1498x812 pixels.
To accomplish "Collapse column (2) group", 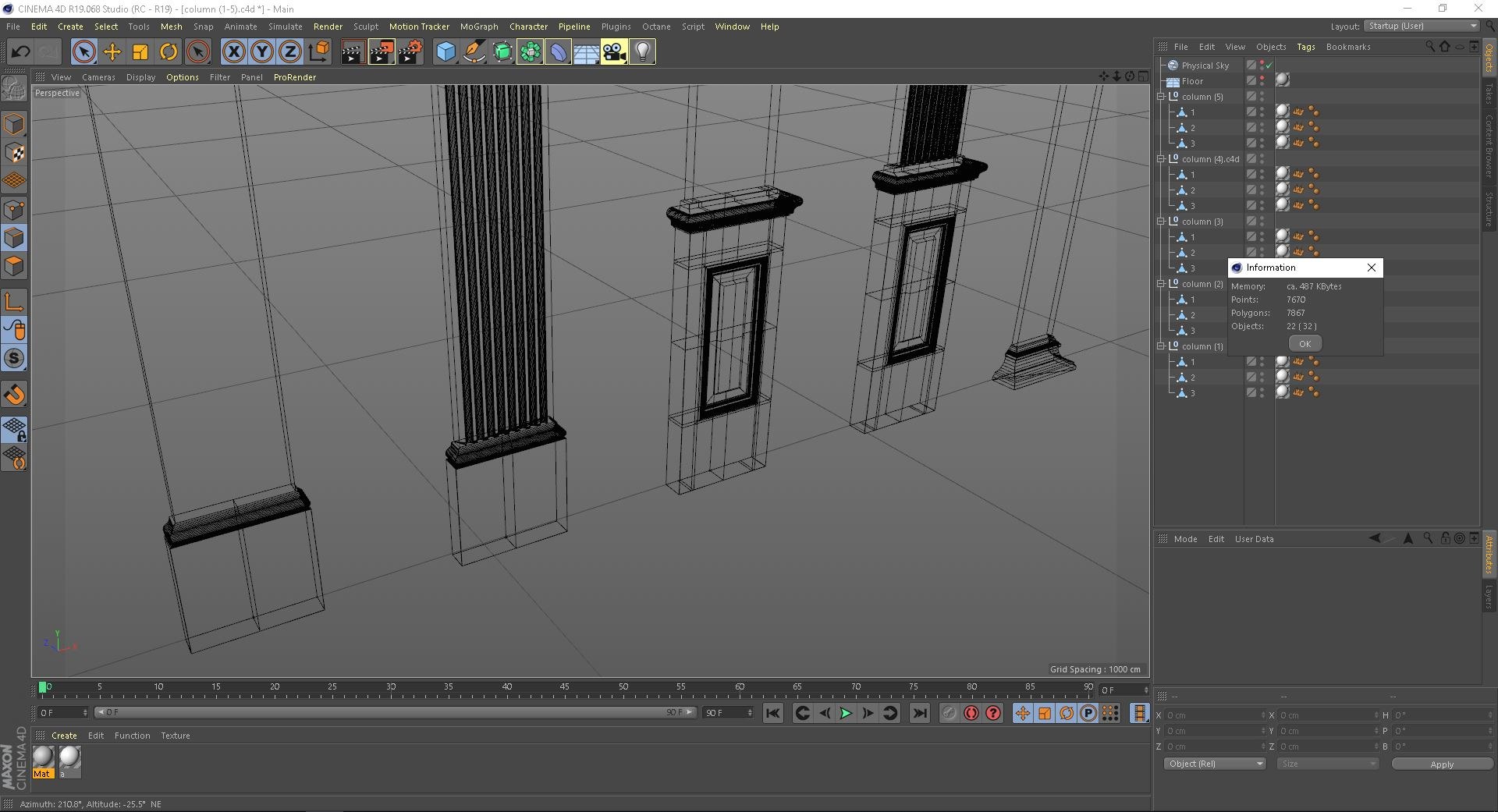I will [x=1161, y=284].
